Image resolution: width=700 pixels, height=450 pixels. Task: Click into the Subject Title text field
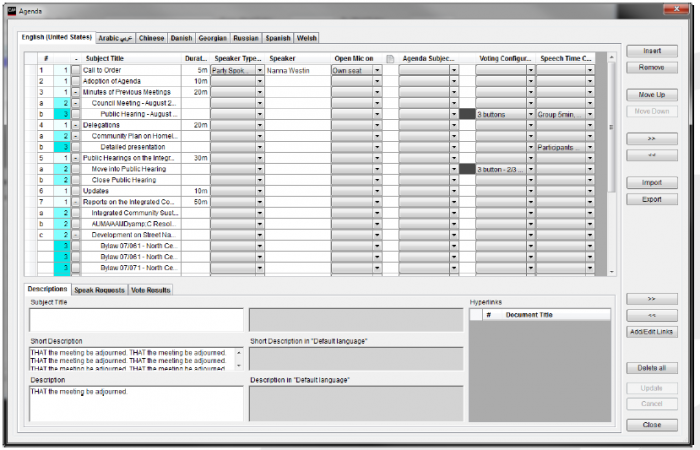(135, 320)
